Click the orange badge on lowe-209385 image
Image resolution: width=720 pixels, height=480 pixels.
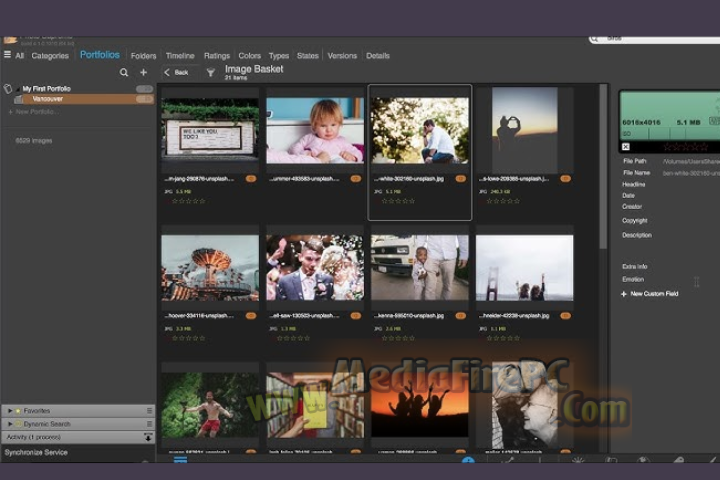(x=566, y=179)
